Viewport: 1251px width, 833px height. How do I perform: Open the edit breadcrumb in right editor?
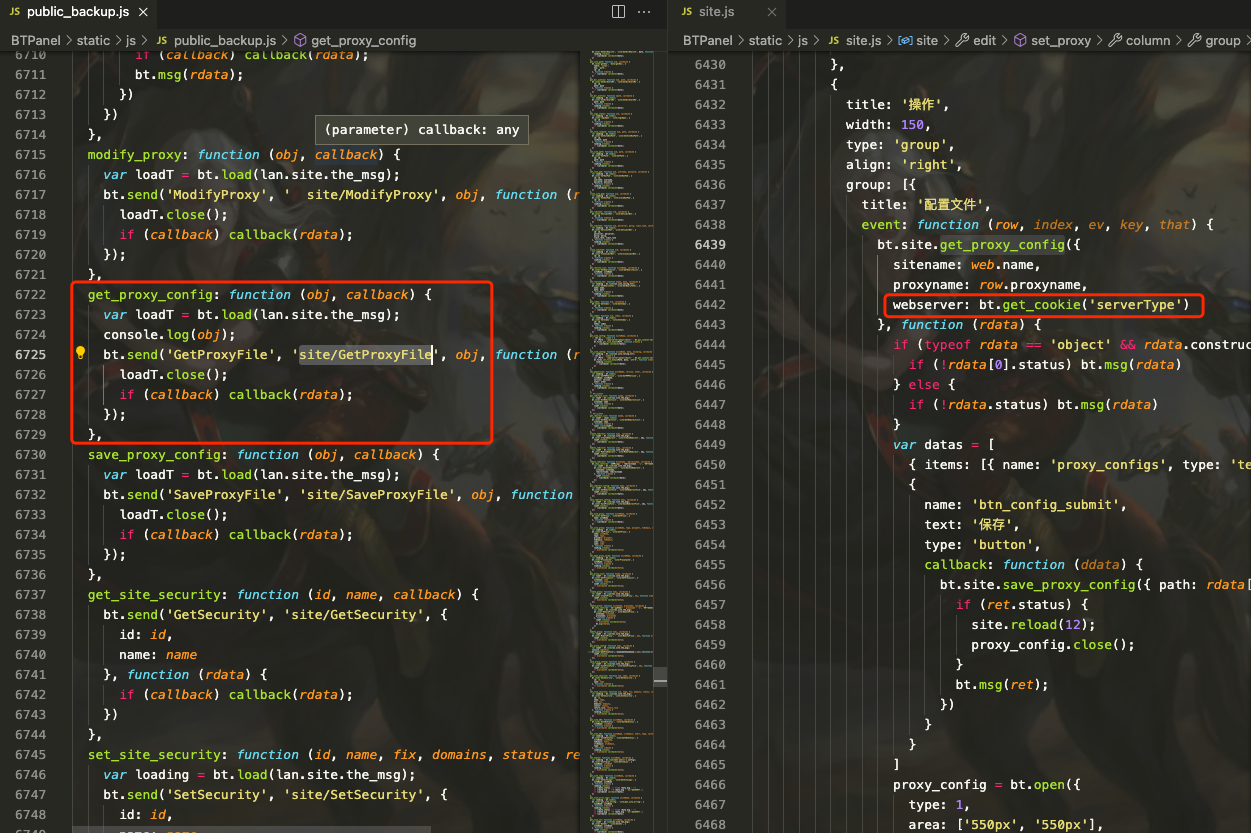[984, 41]
